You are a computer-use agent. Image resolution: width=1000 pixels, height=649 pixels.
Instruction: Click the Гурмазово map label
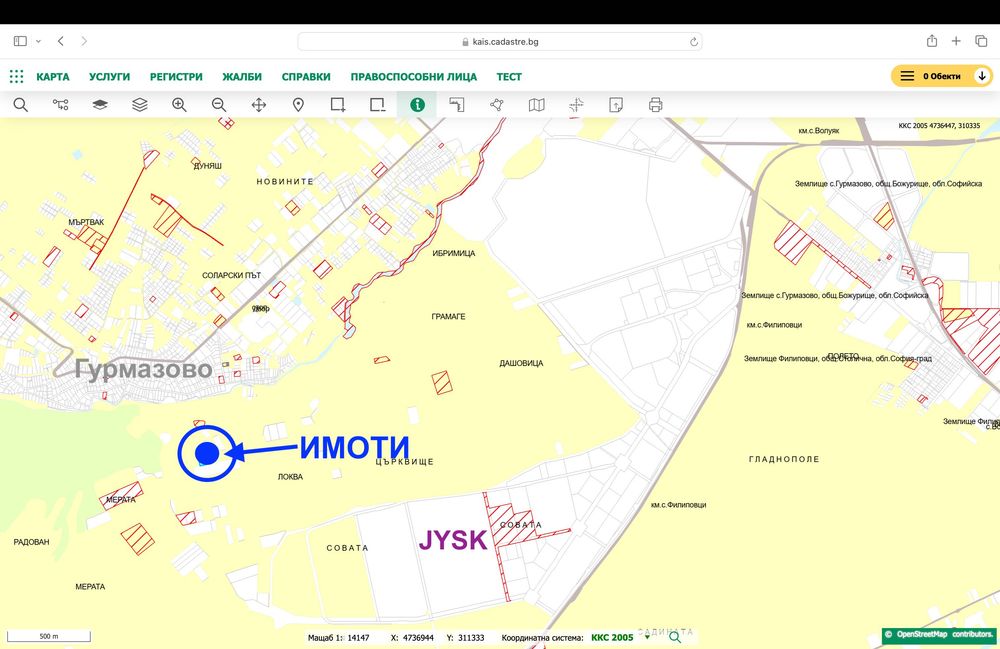(143, 368)
